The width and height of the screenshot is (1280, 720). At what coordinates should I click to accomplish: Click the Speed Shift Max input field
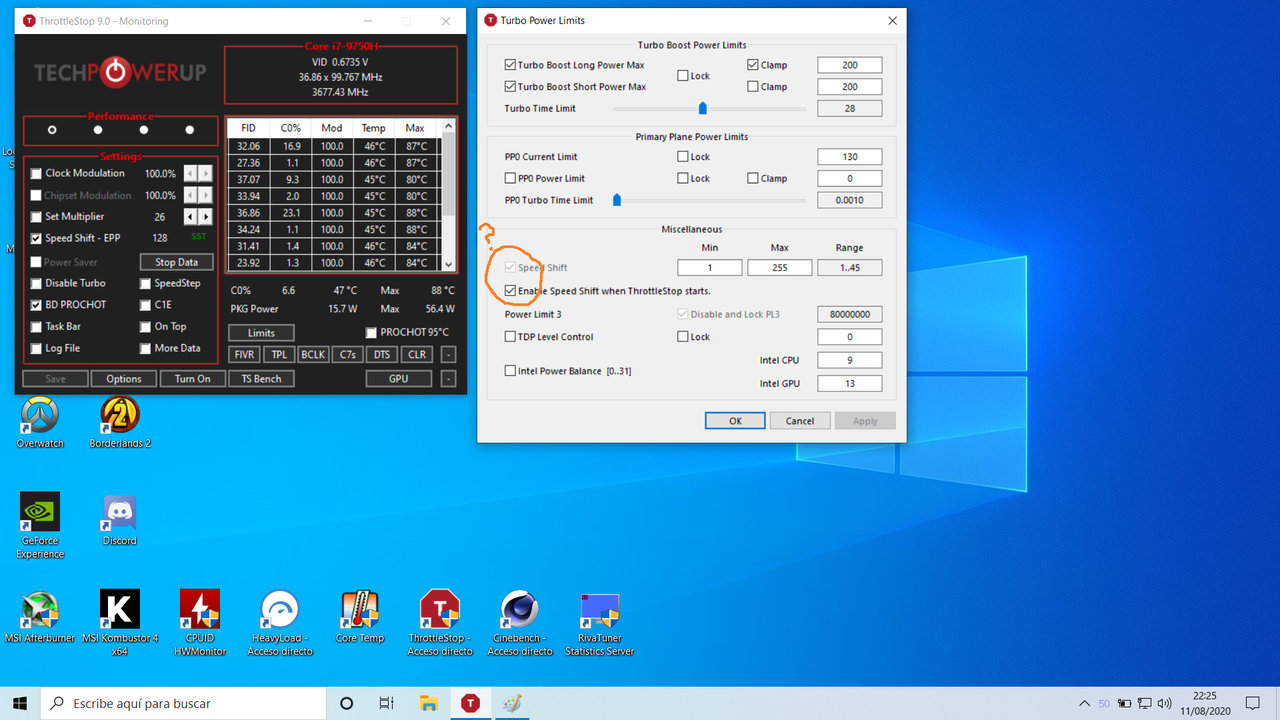tap(779, 268)
